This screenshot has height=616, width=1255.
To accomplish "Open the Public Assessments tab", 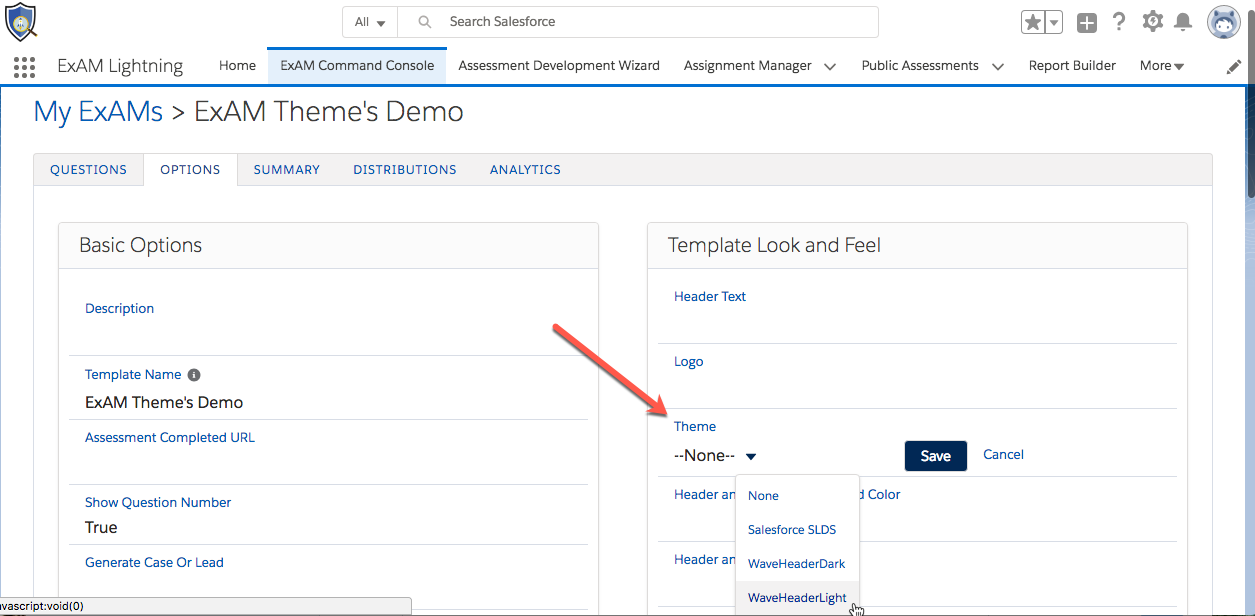I will pyautogui.click(x=920, y=66).
